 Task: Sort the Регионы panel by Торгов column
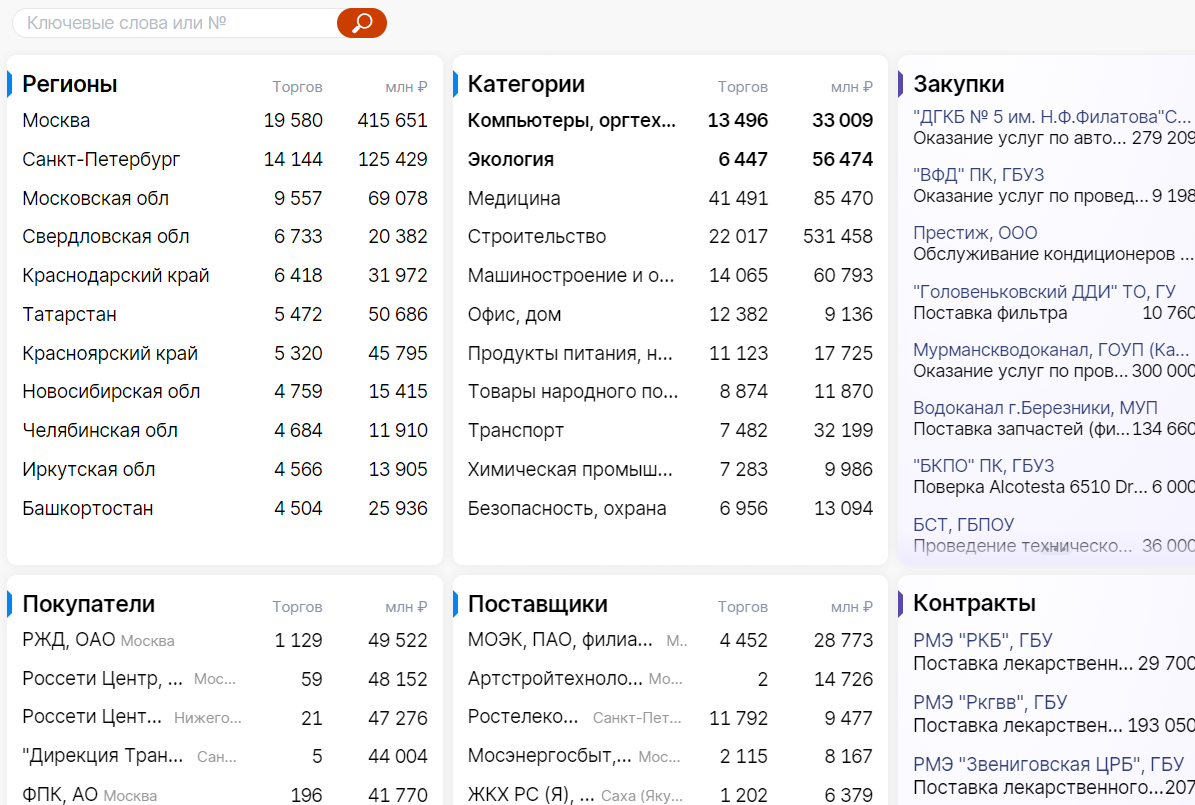pos(297,87)
